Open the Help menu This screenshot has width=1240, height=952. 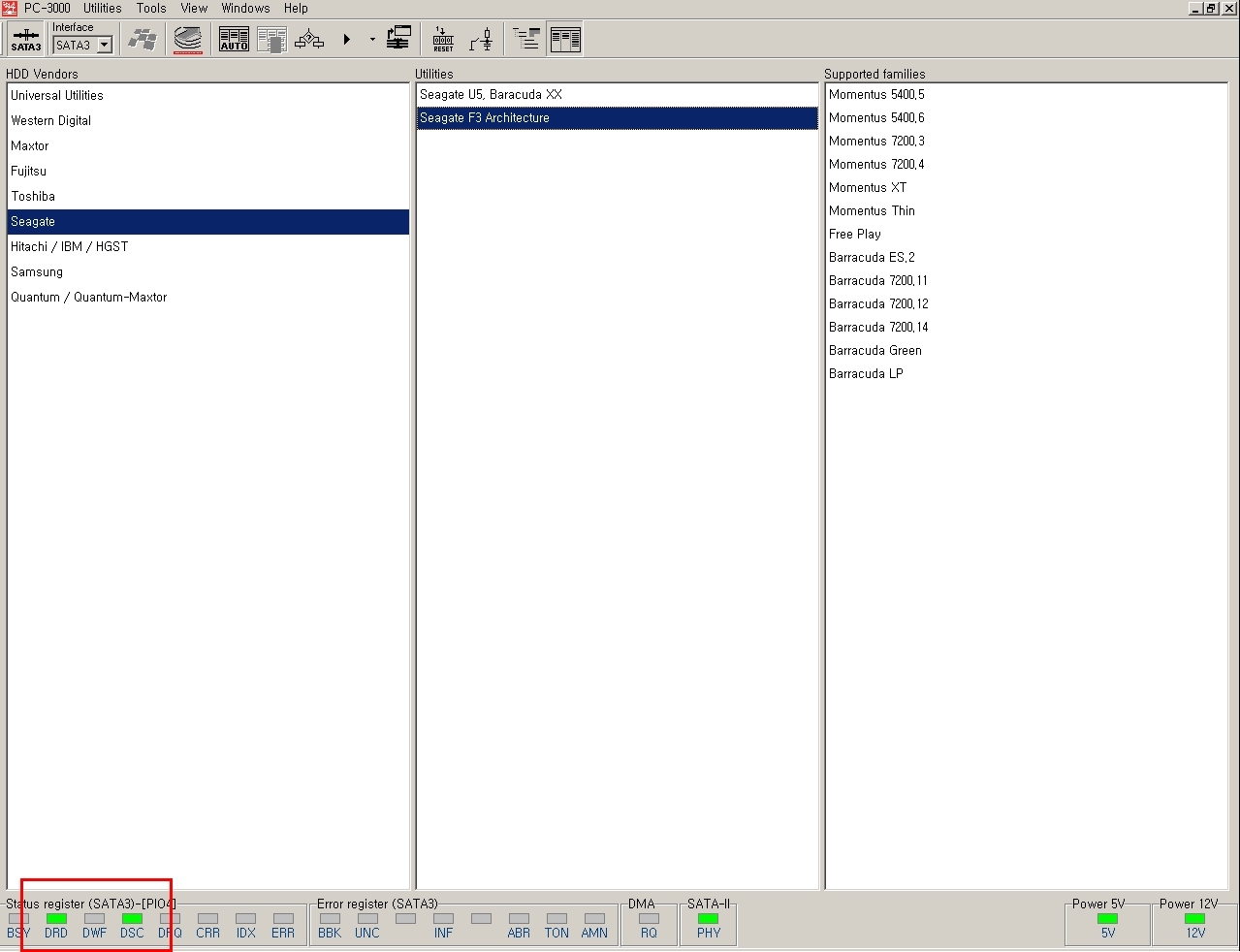point(296,8)
